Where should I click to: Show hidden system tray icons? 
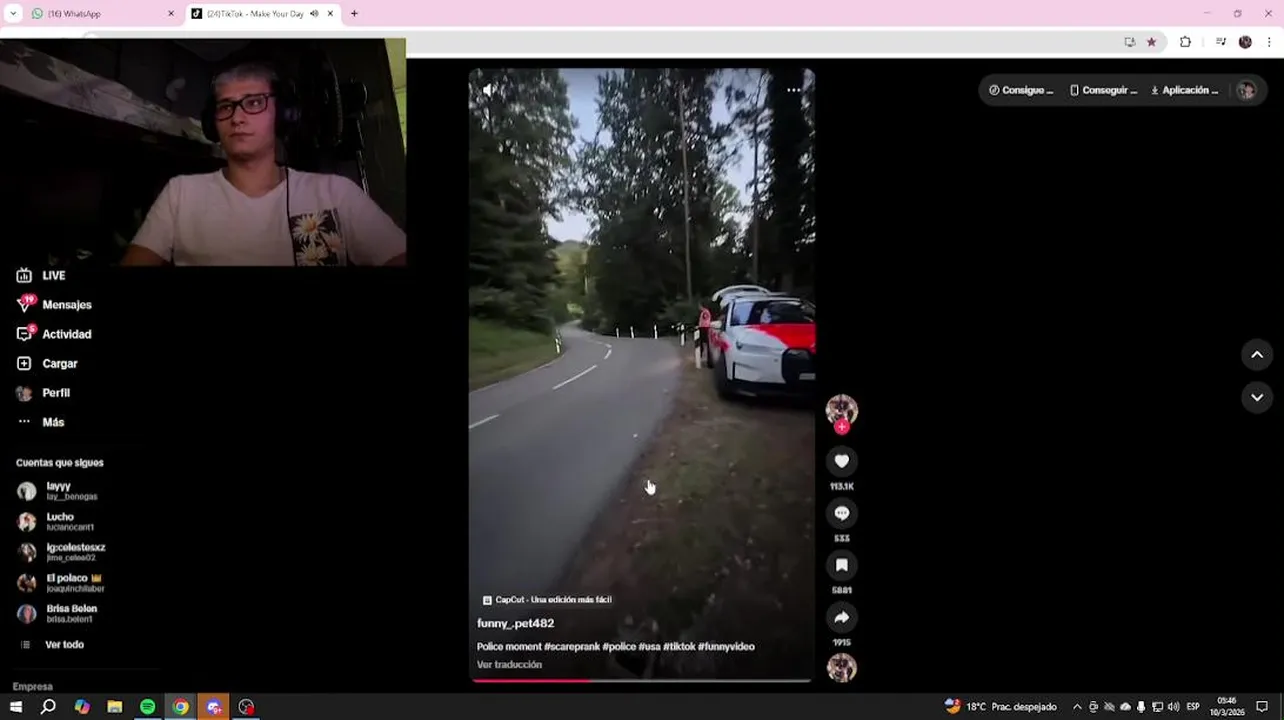[x=1077, y=707]
